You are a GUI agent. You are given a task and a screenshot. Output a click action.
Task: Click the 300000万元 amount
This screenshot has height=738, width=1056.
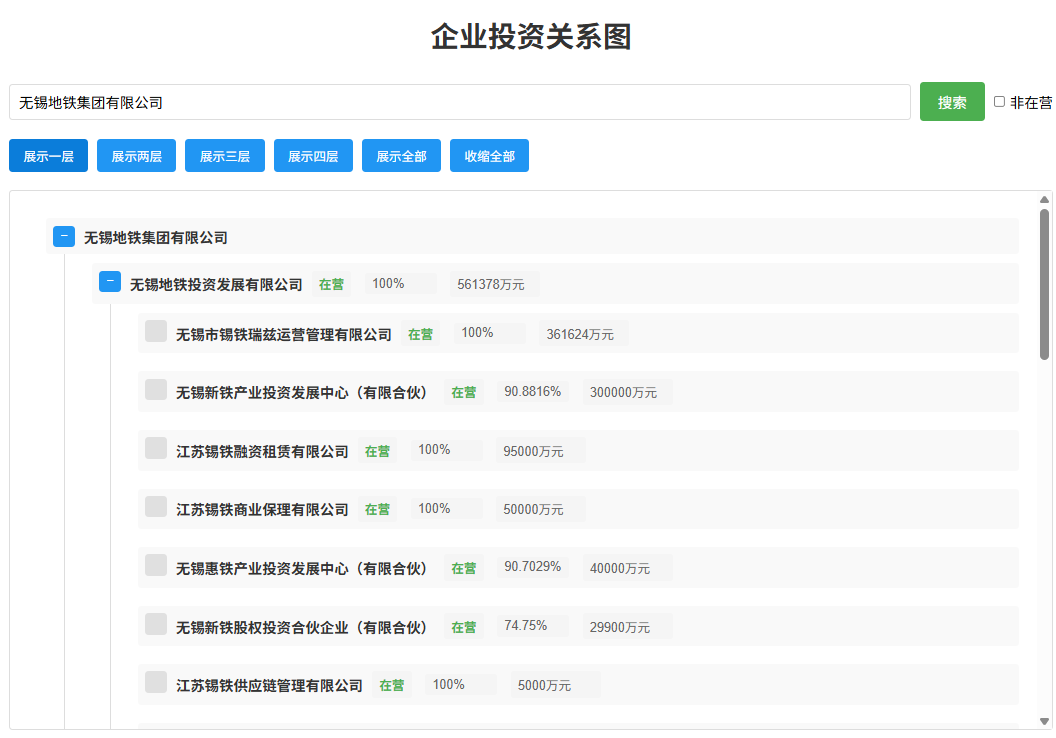coord(626,393)
